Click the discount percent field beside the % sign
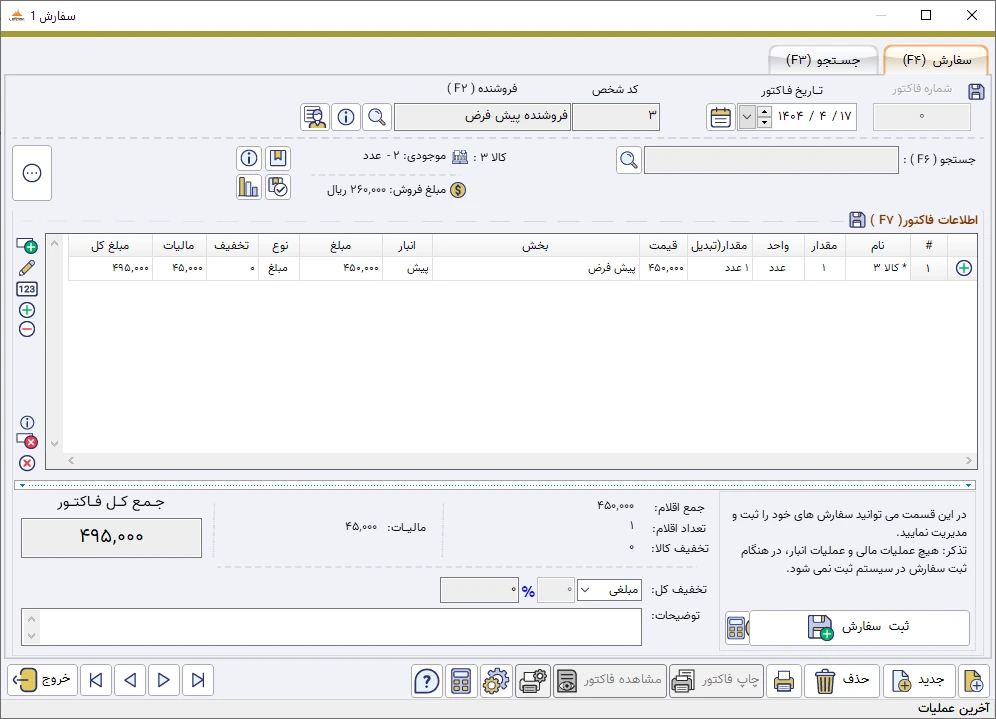The image size is (996, 719). click(556, 590)
